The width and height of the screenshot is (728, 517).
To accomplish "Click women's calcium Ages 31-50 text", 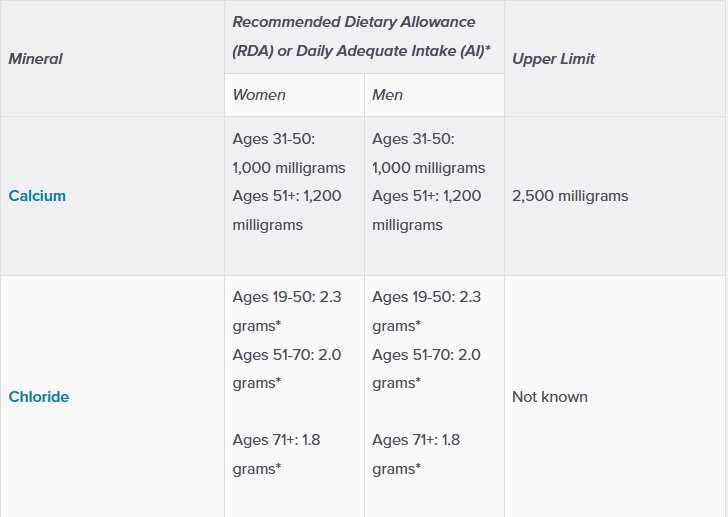I will [289, 153].
